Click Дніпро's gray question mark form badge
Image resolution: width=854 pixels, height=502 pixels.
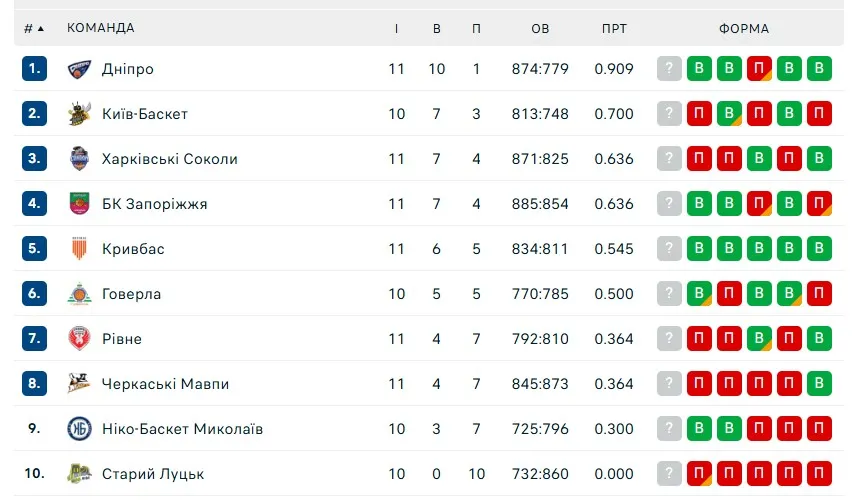(x=669, y=69)
